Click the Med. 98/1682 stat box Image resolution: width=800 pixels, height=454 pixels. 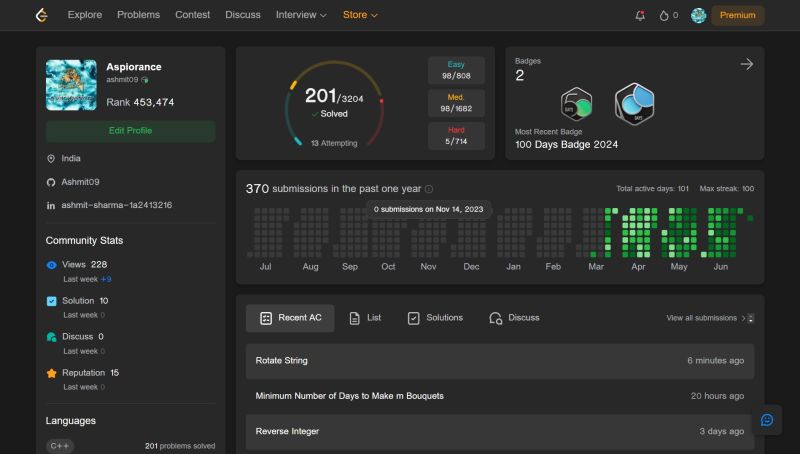[x=456, y=103]
